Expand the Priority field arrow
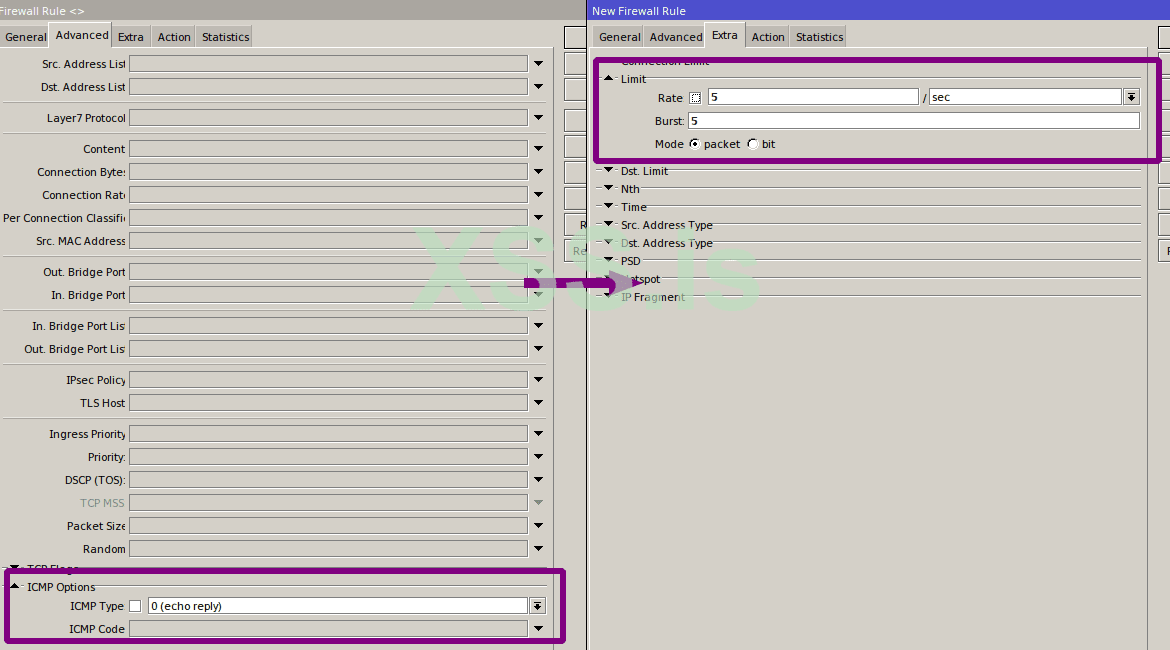 (x=538, y=457)
